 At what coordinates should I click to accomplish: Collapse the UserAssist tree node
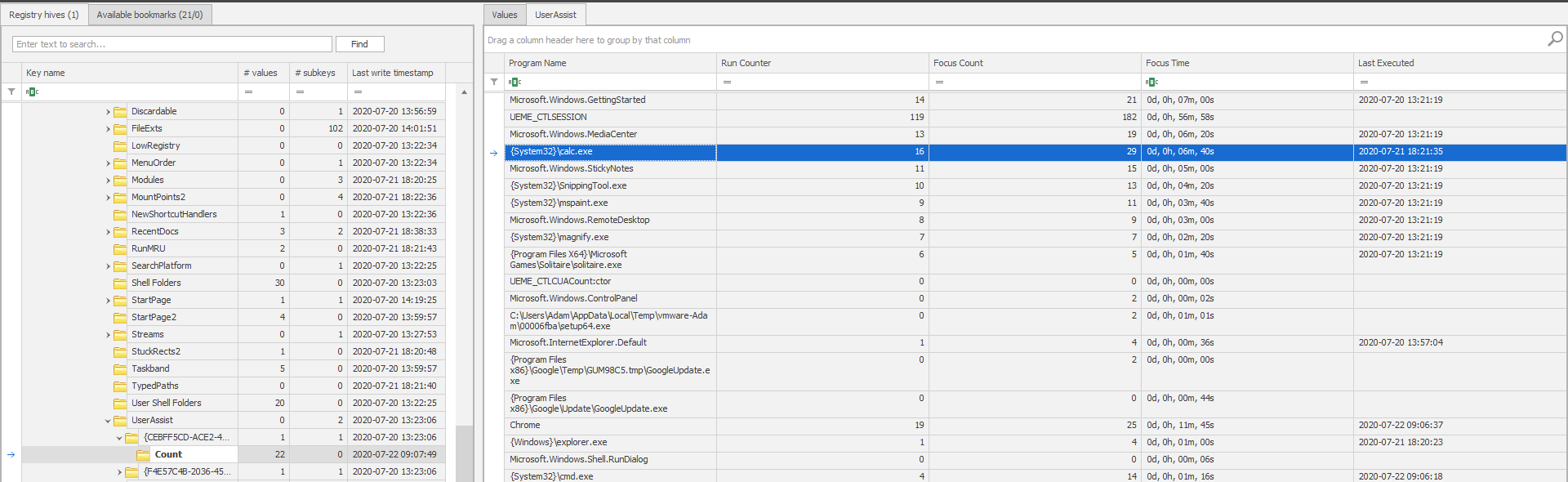(108, 421)
